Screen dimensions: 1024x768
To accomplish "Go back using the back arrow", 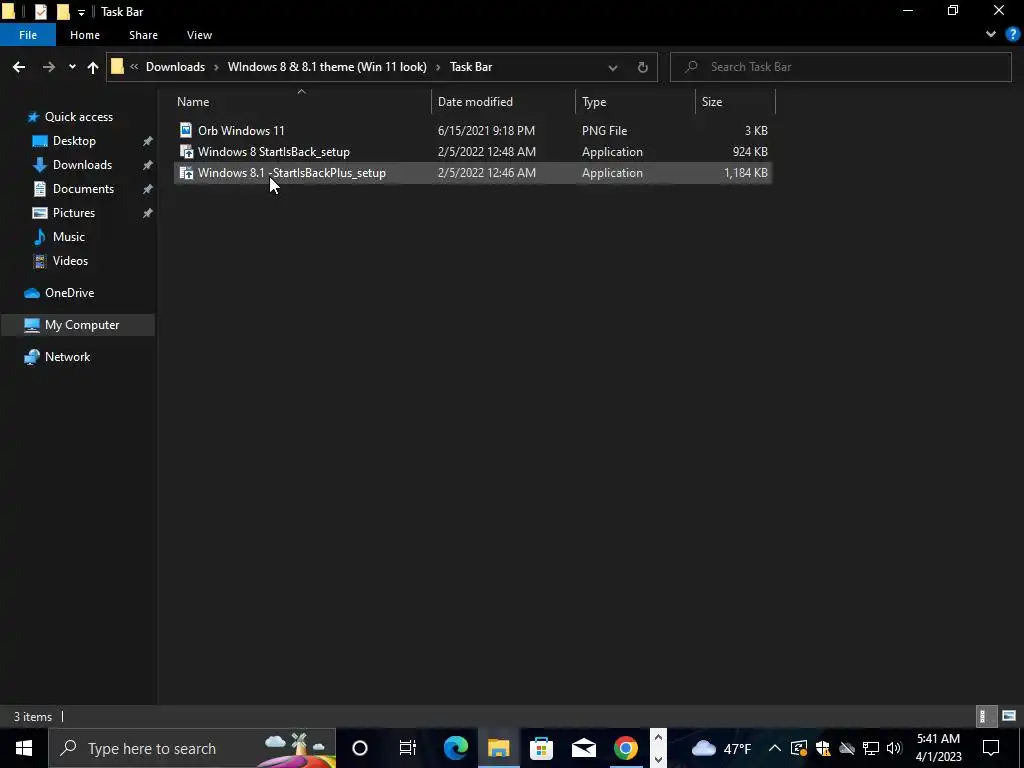I will tap(19, 67).
